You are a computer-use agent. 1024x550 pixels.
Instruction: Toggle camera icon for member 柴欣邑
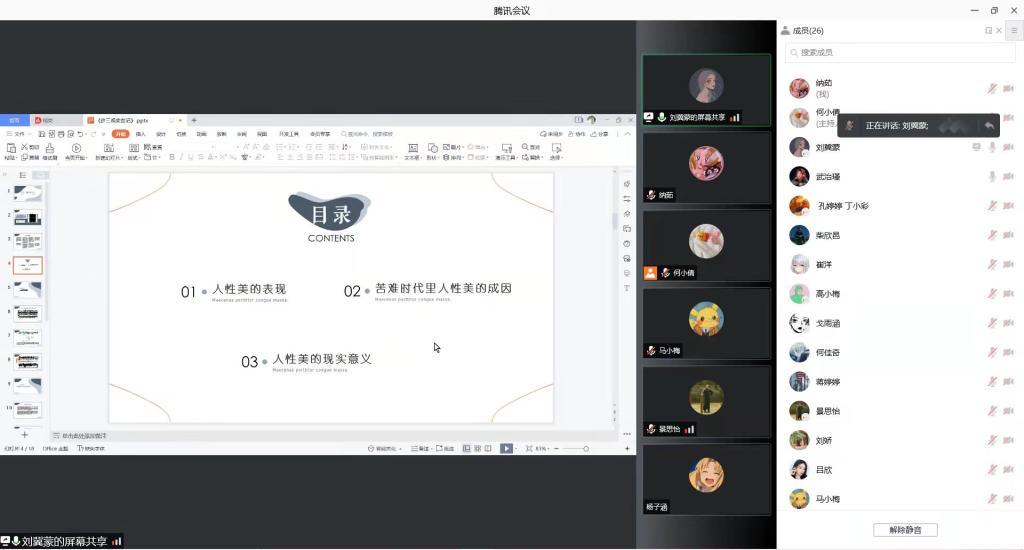tap(1008, 235)
